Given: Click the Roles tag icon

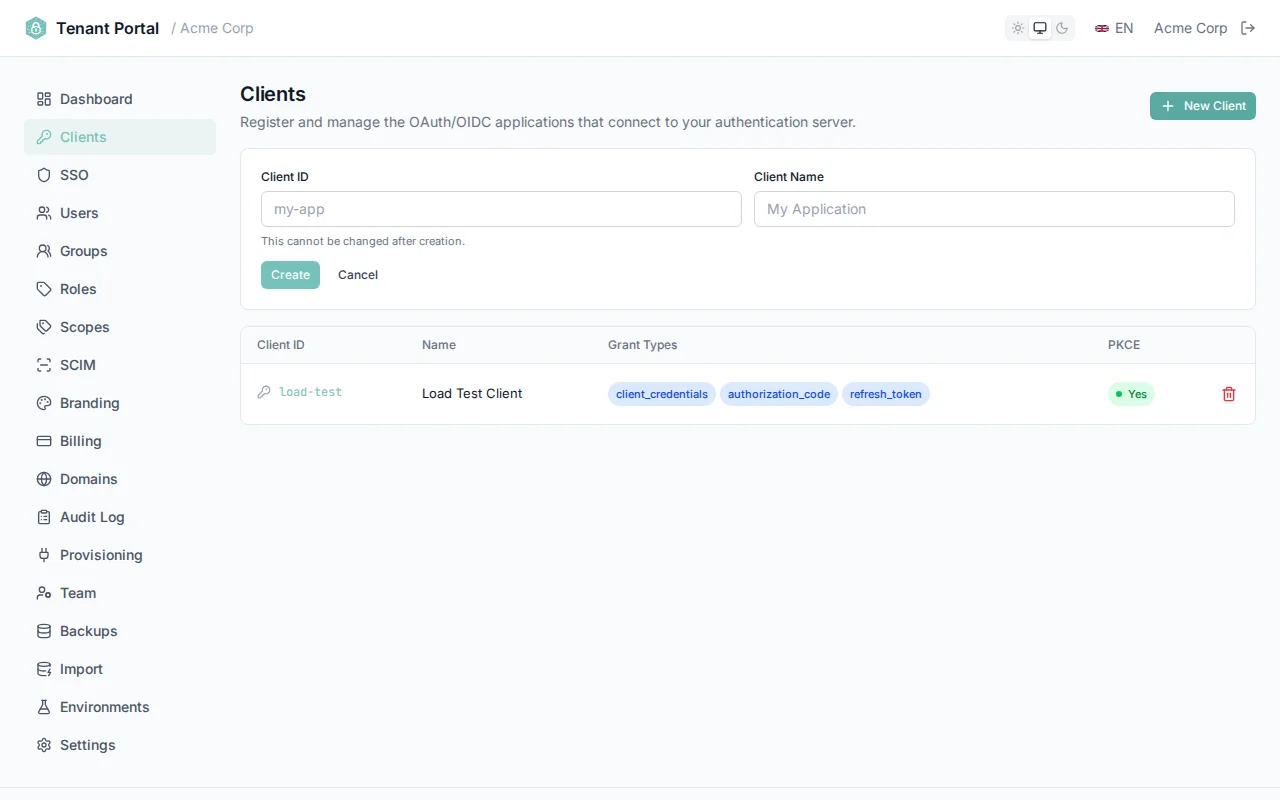Looking at the screenshot, I should click(44, 289).
